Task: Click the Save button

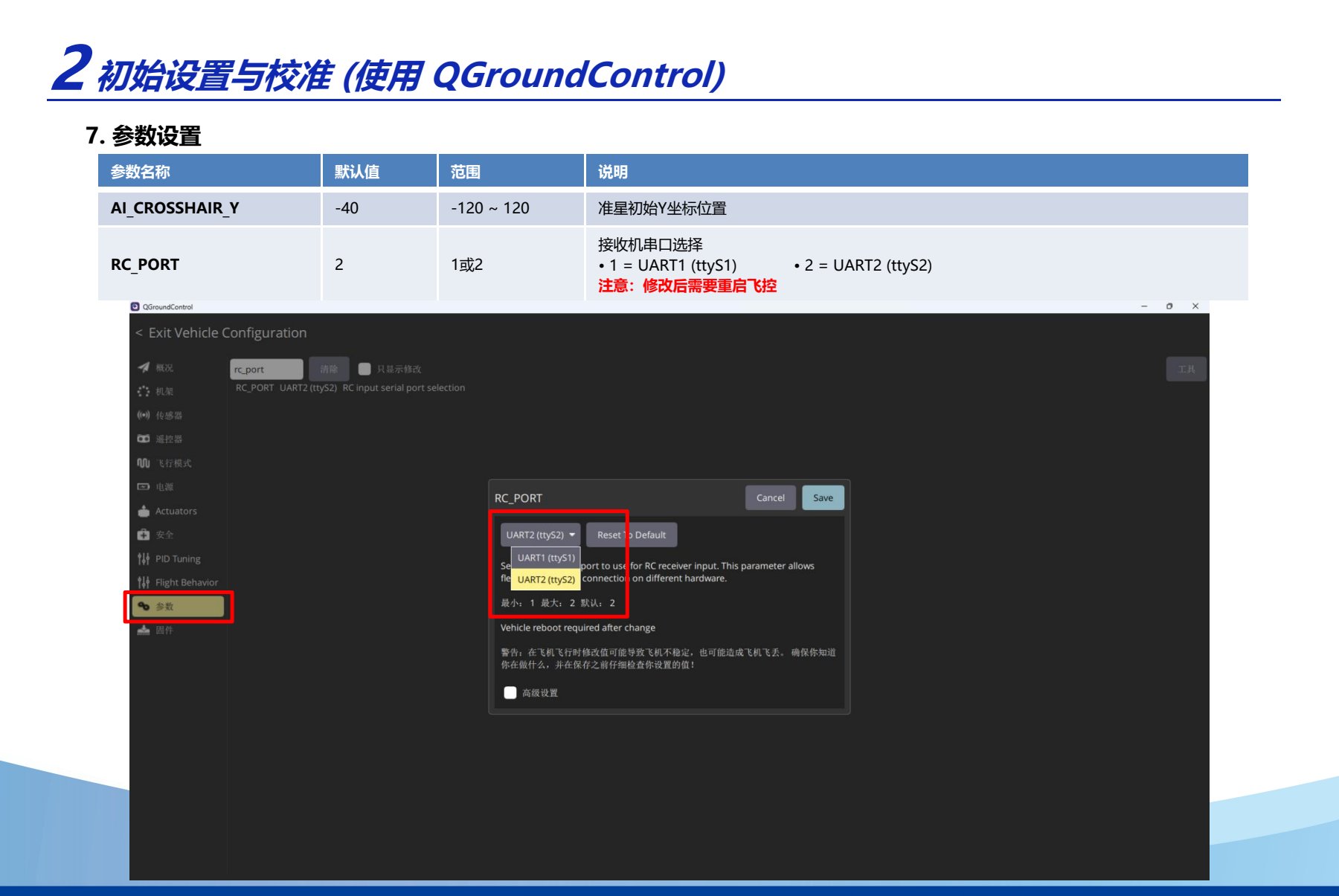Action: (x=823, y=497)
